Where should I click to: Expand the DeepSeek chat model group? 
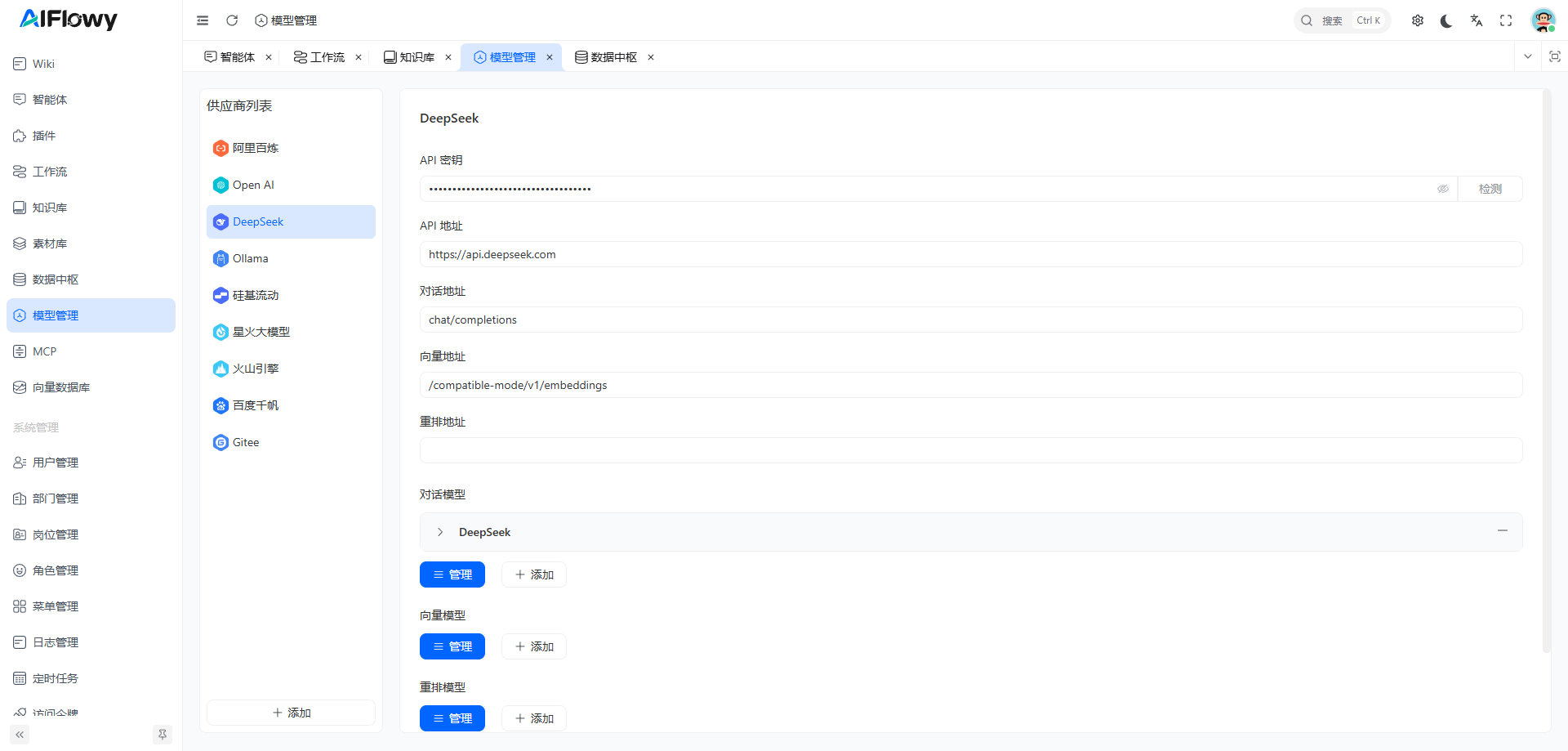tap(440, 532)
